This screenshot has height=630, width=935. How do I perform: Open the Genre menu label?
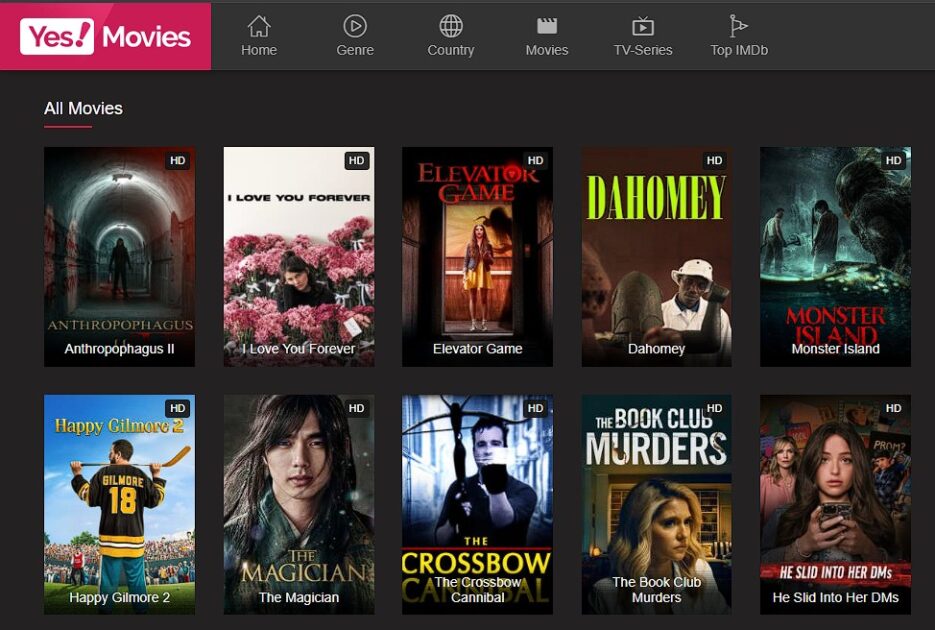tap(355, 50)
